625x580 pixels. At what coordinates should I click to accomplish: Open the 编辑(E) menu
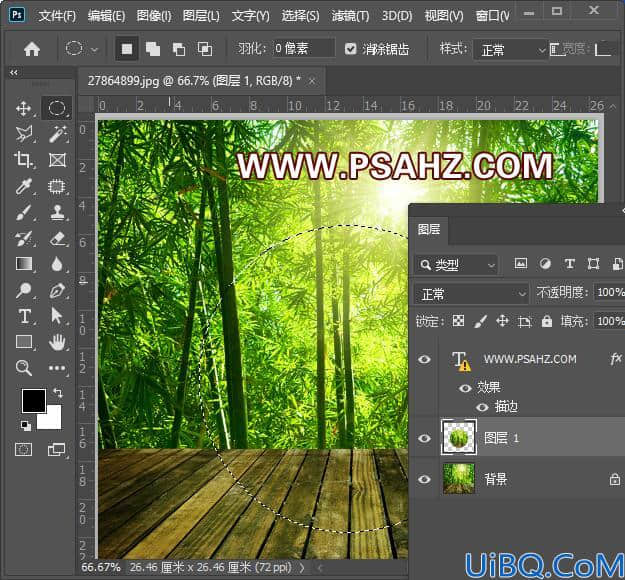(106, 16)
